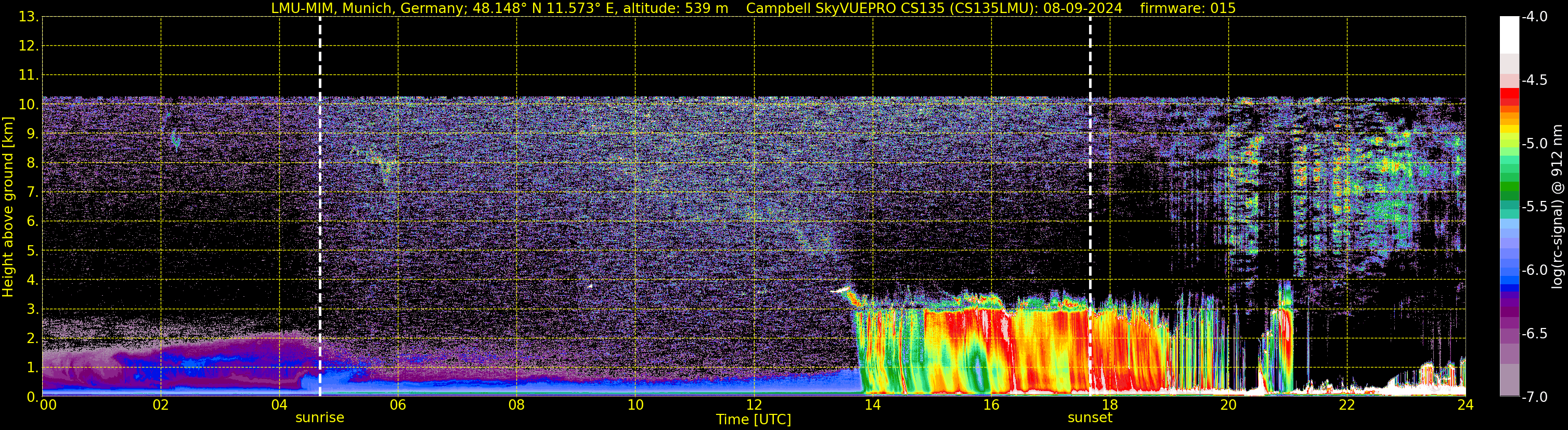Click the '06' time axis tick label
The height and width of the screenshot is (430, 1568).
(x=398, y=405)
